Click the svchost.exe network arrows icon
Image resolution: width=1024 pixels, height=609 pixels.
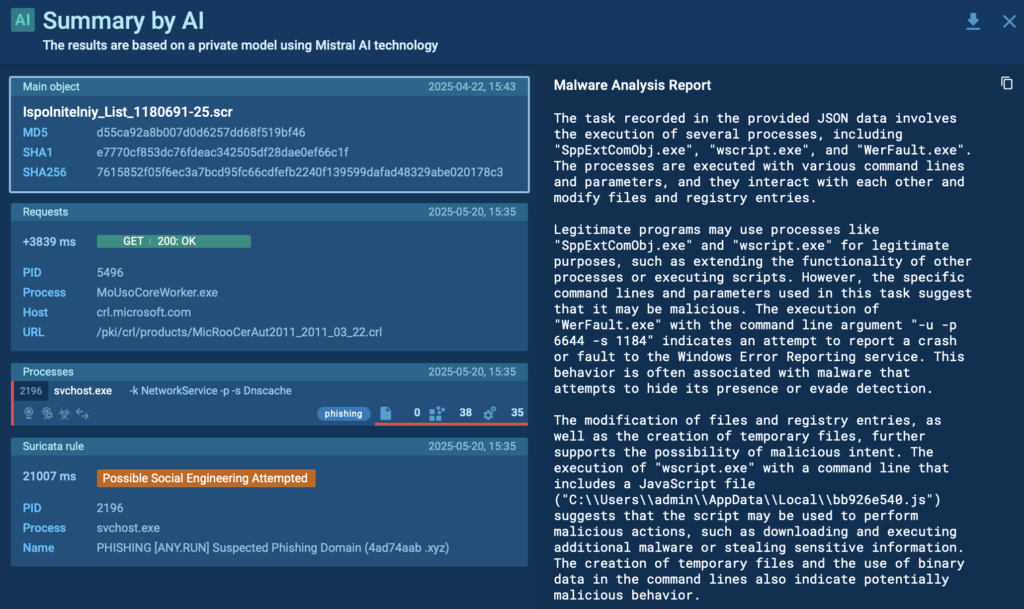82,413
